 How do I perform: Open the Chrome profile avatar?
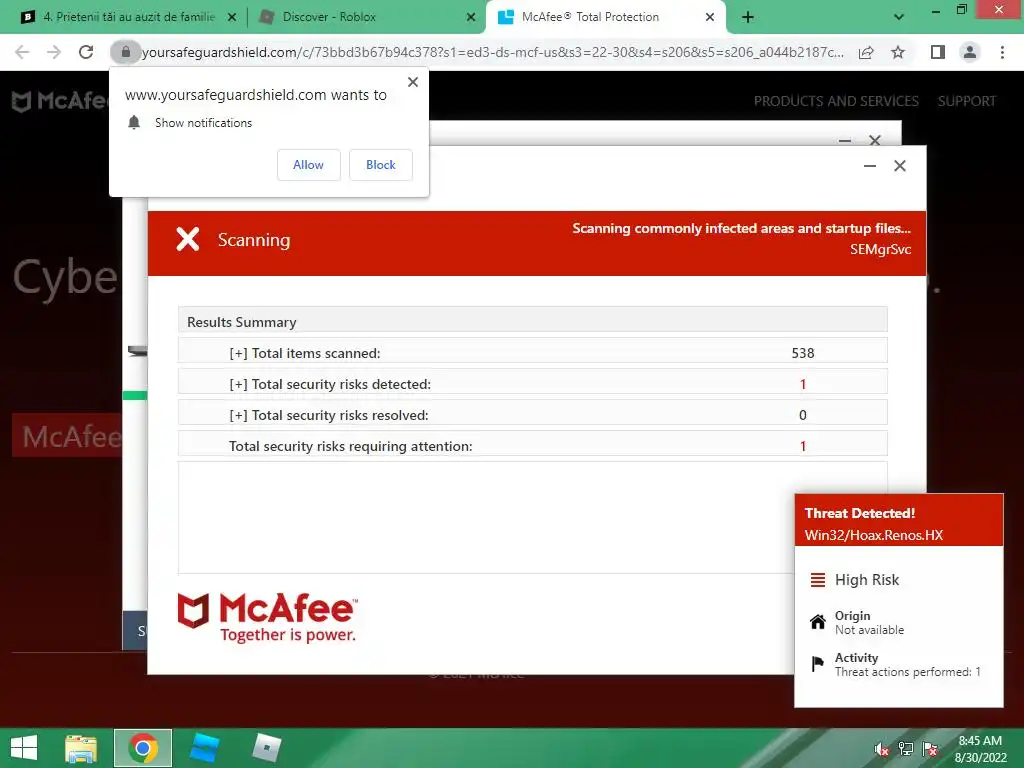click(970, 52)
